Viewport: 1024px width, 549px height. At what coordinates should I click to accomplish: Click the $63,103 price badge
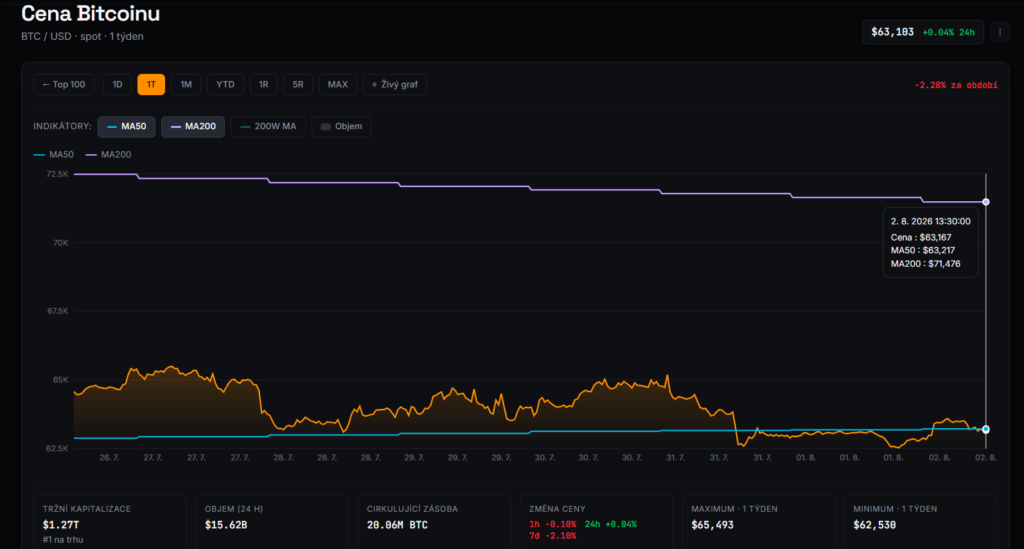click(923, 32)
